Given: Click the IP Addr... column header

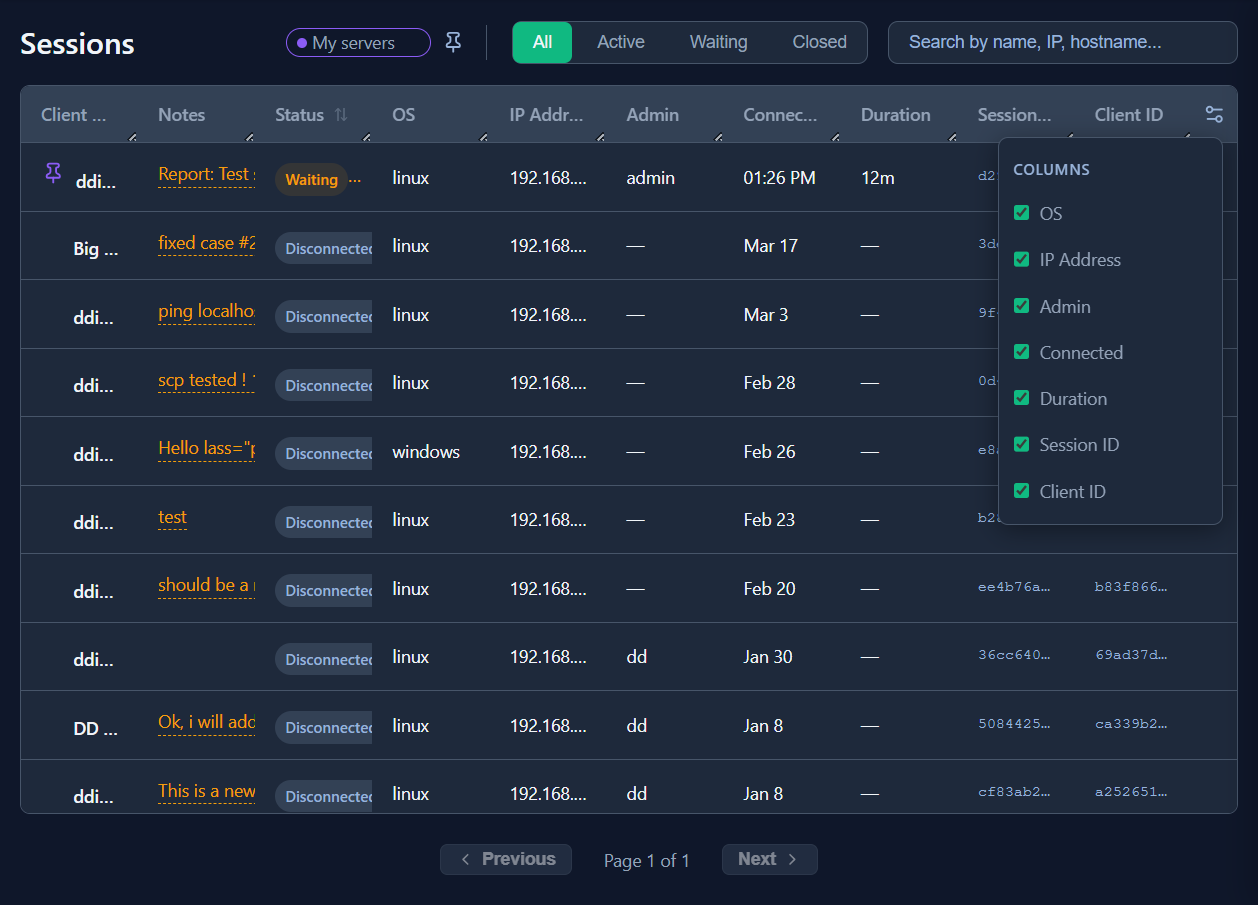Looking at the screenshot, I should click(545, 115).
